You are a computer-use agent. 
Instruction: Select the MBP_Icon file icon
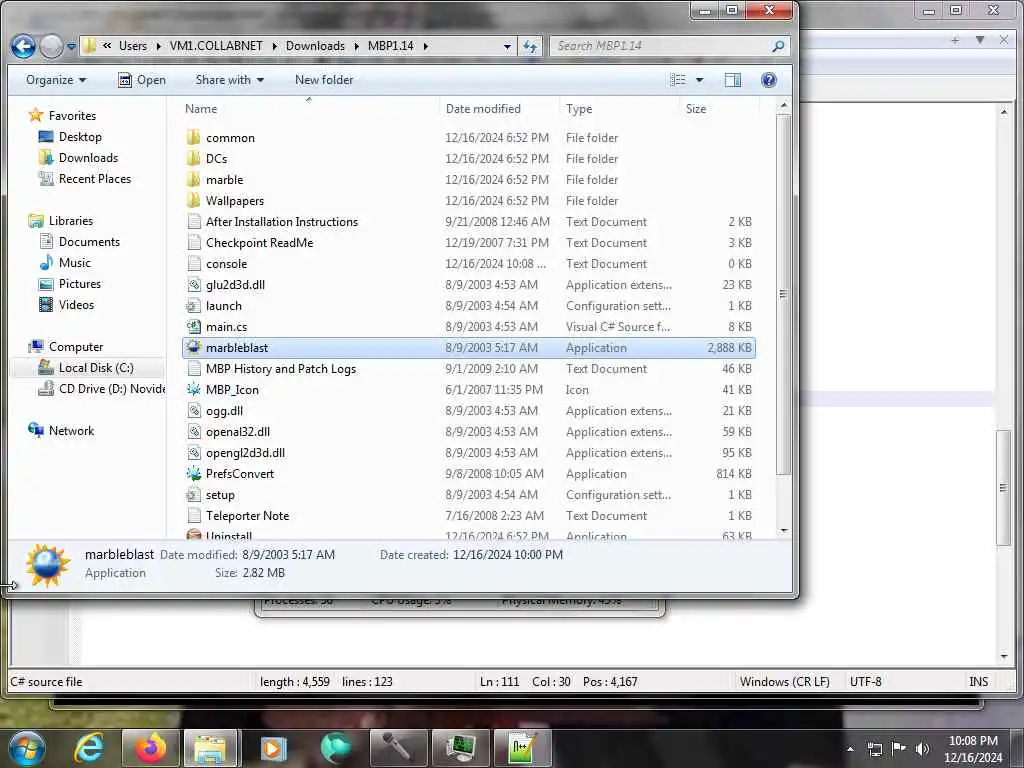pyautogui.click(x=193, y=389)
